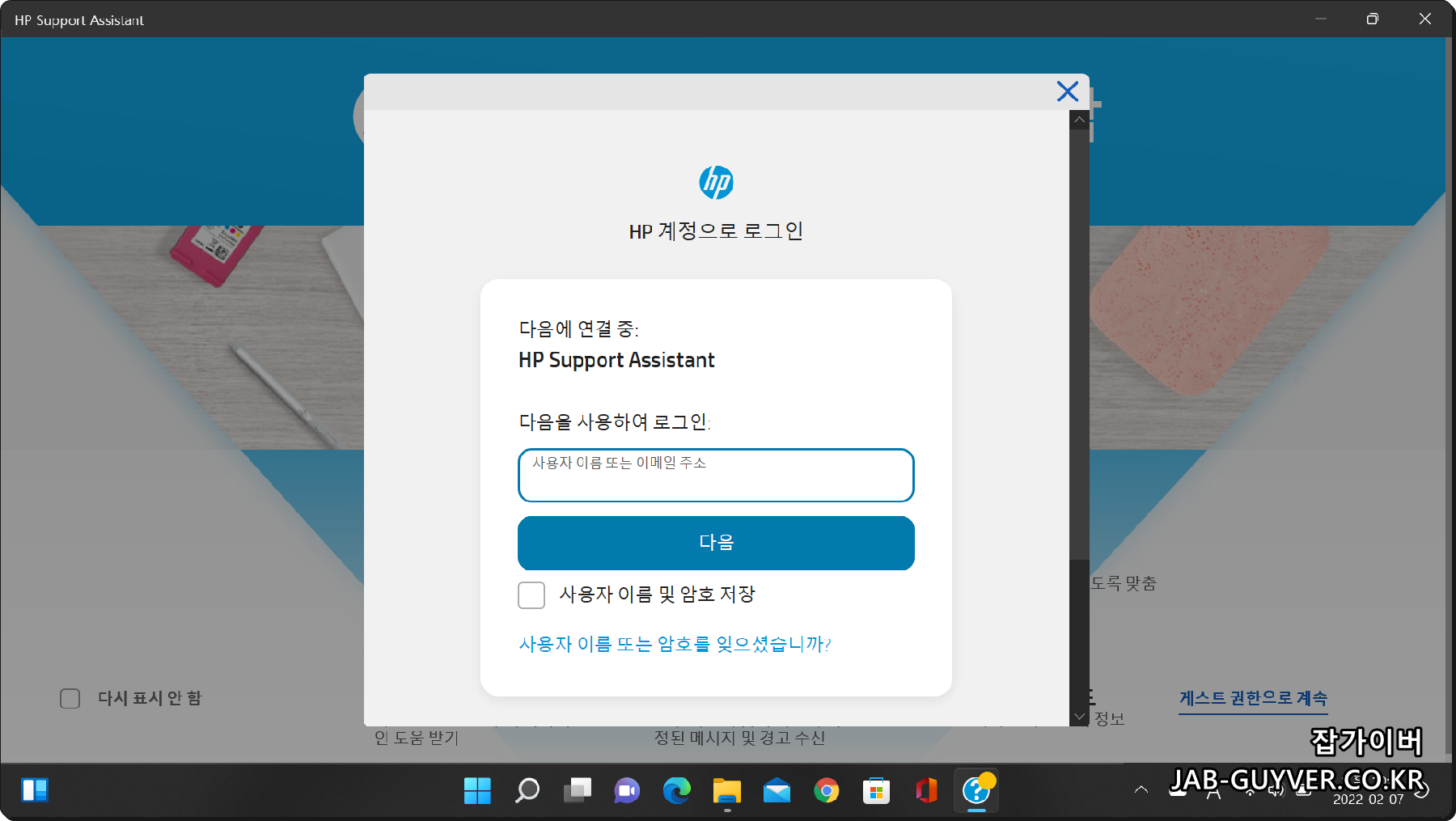Image resolution: width=1456 pixels, height=821 pixels.
Task: Open Teams Chat from the taskbar
Action: point(627,790)
